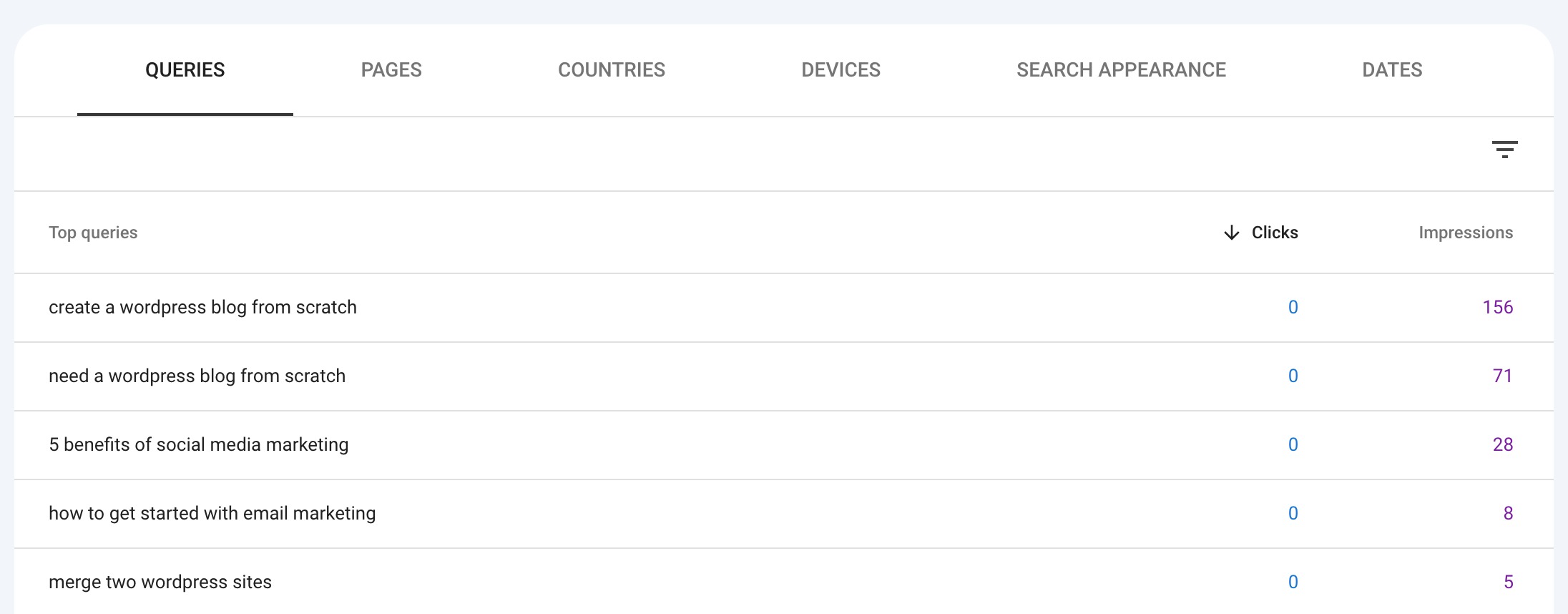Sort the table by the Clicks column

1274,232
